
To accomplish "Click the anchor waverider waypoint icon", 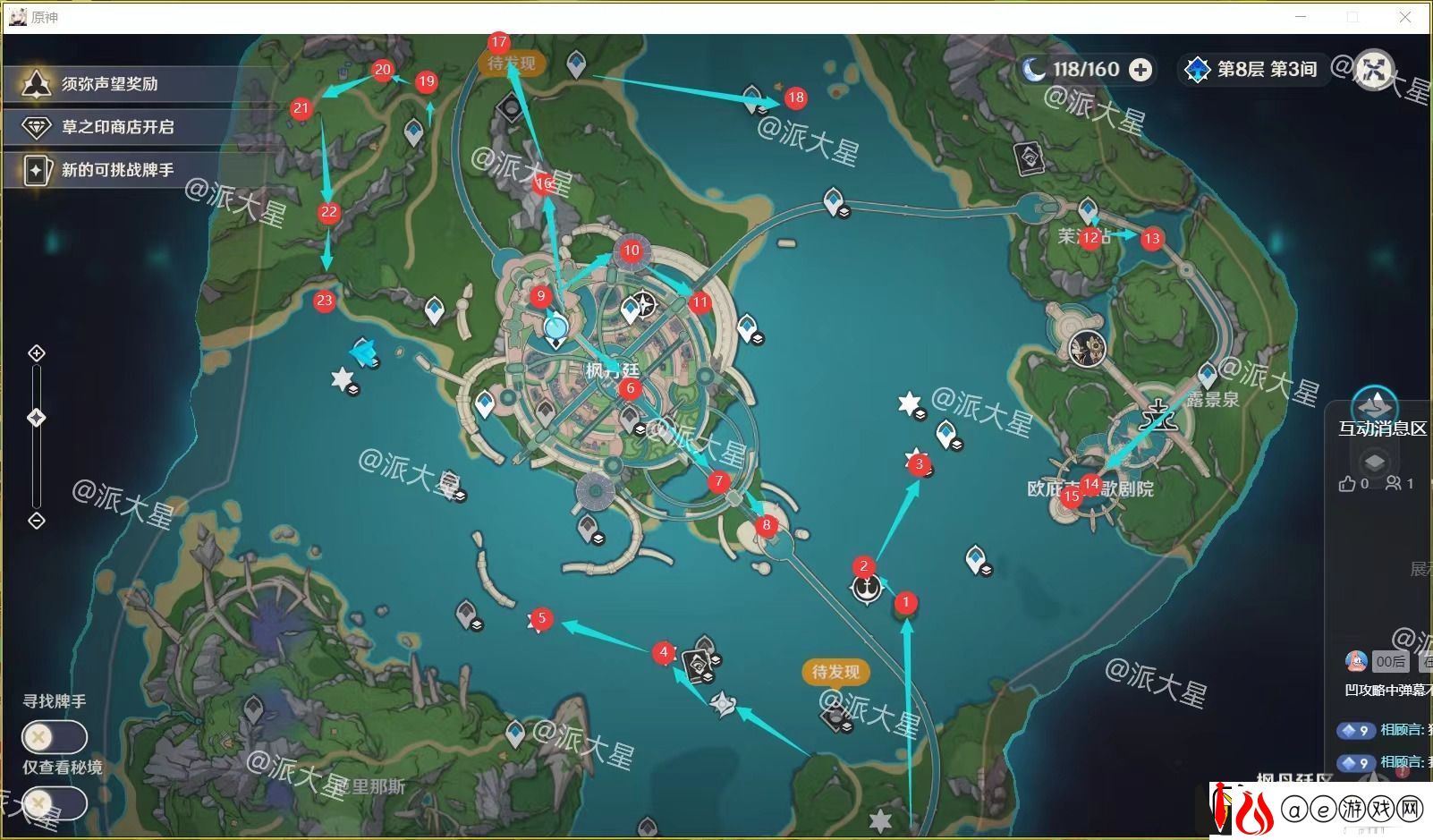I will point(866,589).
